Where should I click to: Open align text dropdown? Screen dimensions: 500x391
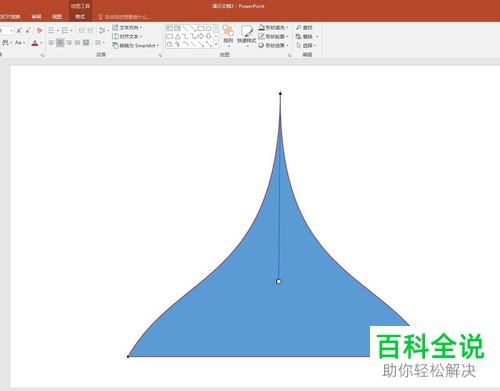click(x=127, y=36)
